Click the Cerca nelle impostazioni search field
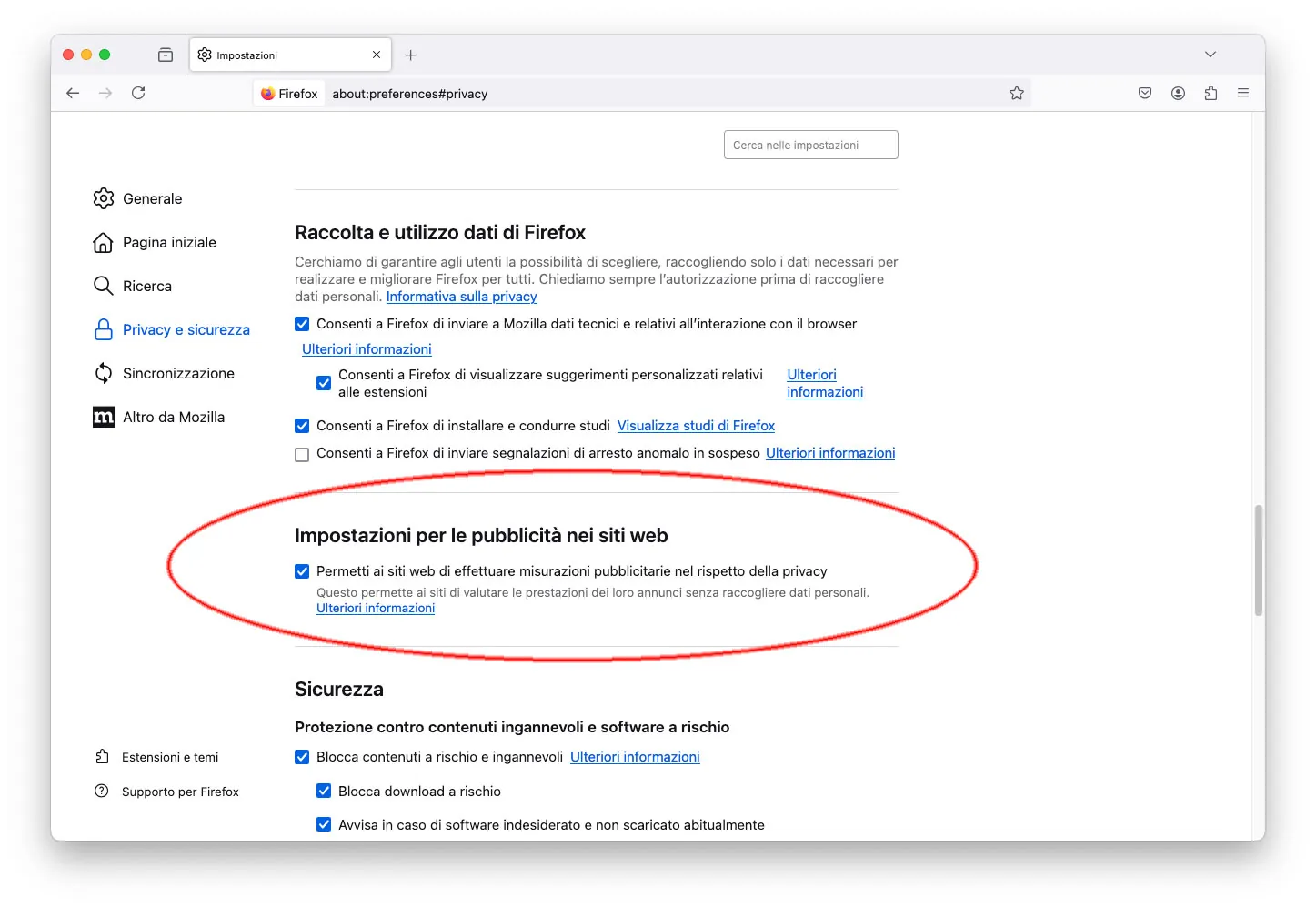 (810, 144)
